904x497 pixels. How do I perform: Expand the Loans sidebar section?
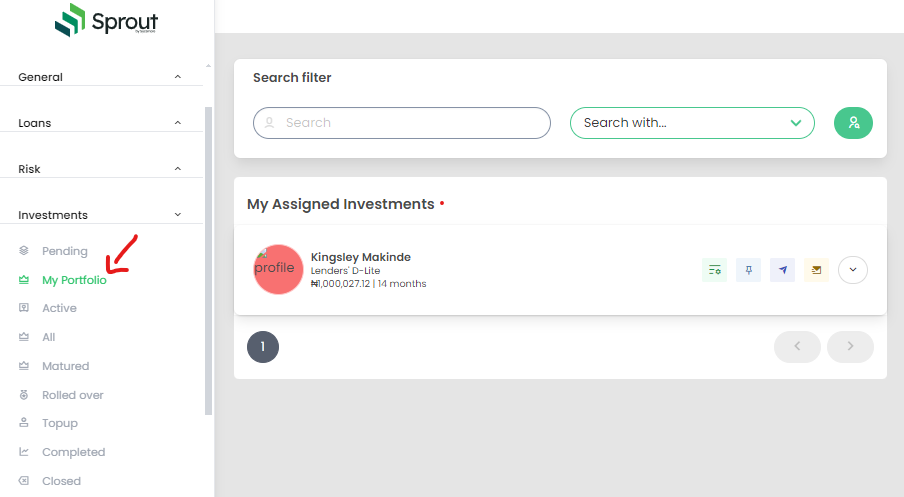(100, 123)
